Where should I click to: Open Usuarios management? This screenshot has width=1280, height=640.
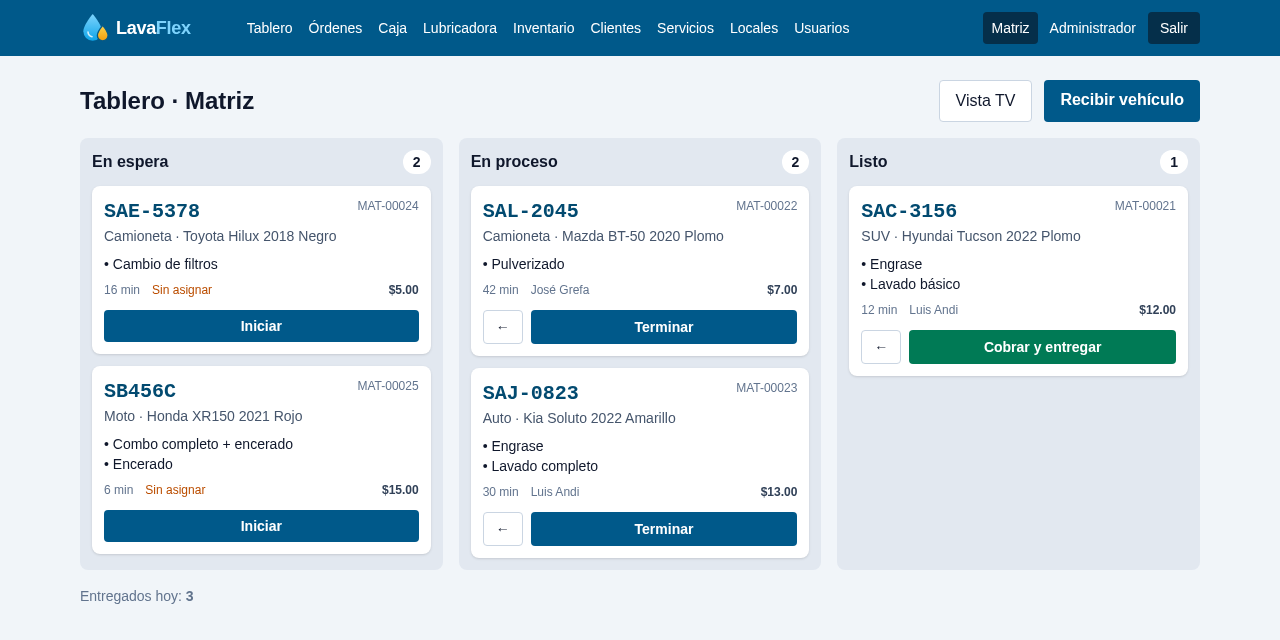(x=822, y=28)
